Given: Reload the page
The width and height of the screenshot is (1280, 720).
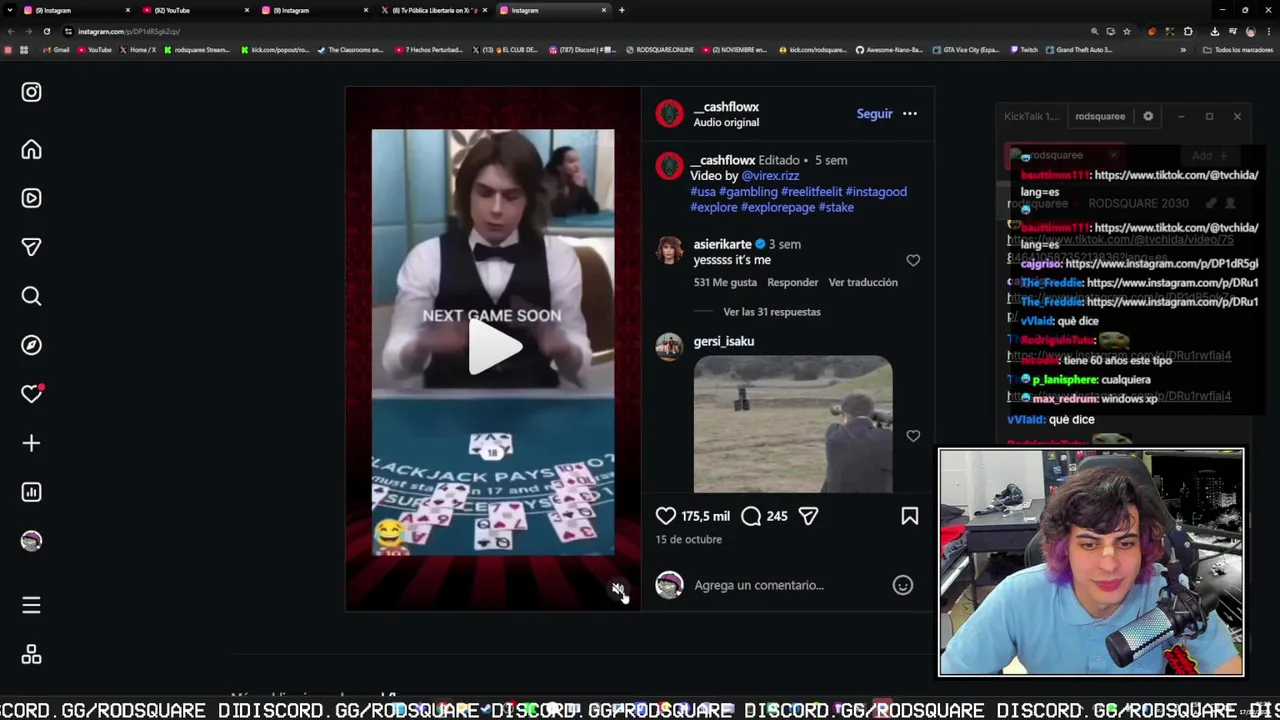Looking at the screenshot, I should click(46, 31).
